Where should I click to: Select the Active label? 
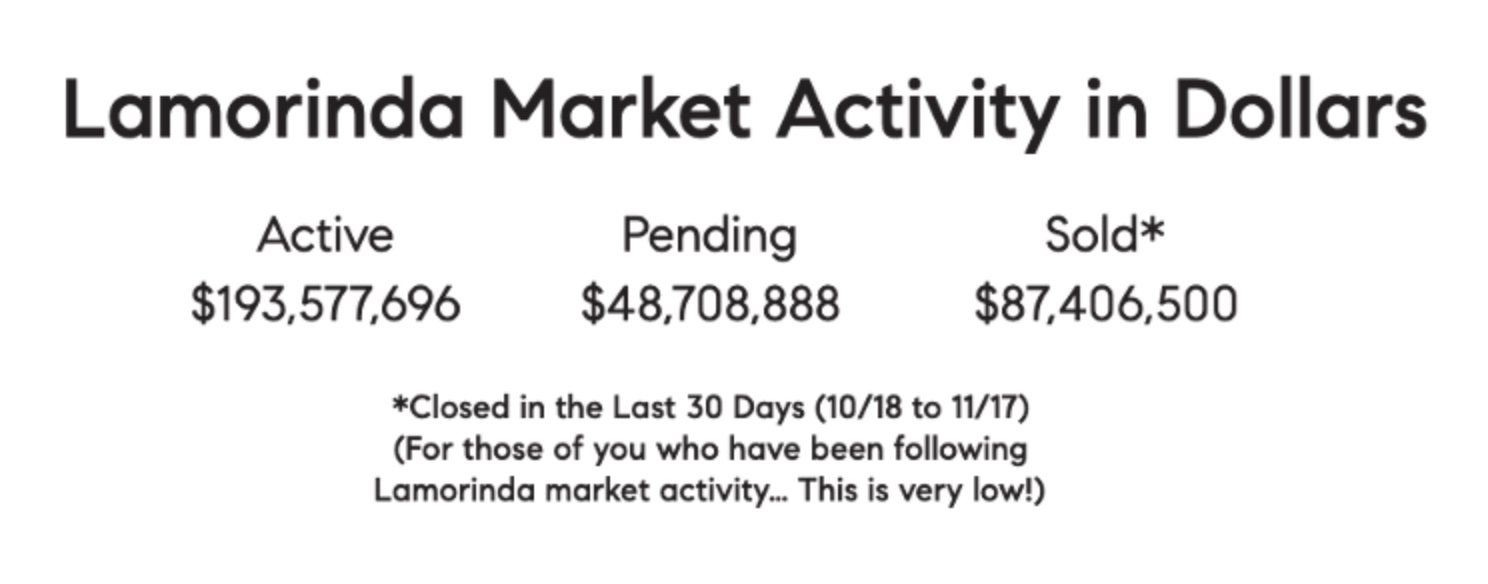pyautogui.click(x=325, y=236)
